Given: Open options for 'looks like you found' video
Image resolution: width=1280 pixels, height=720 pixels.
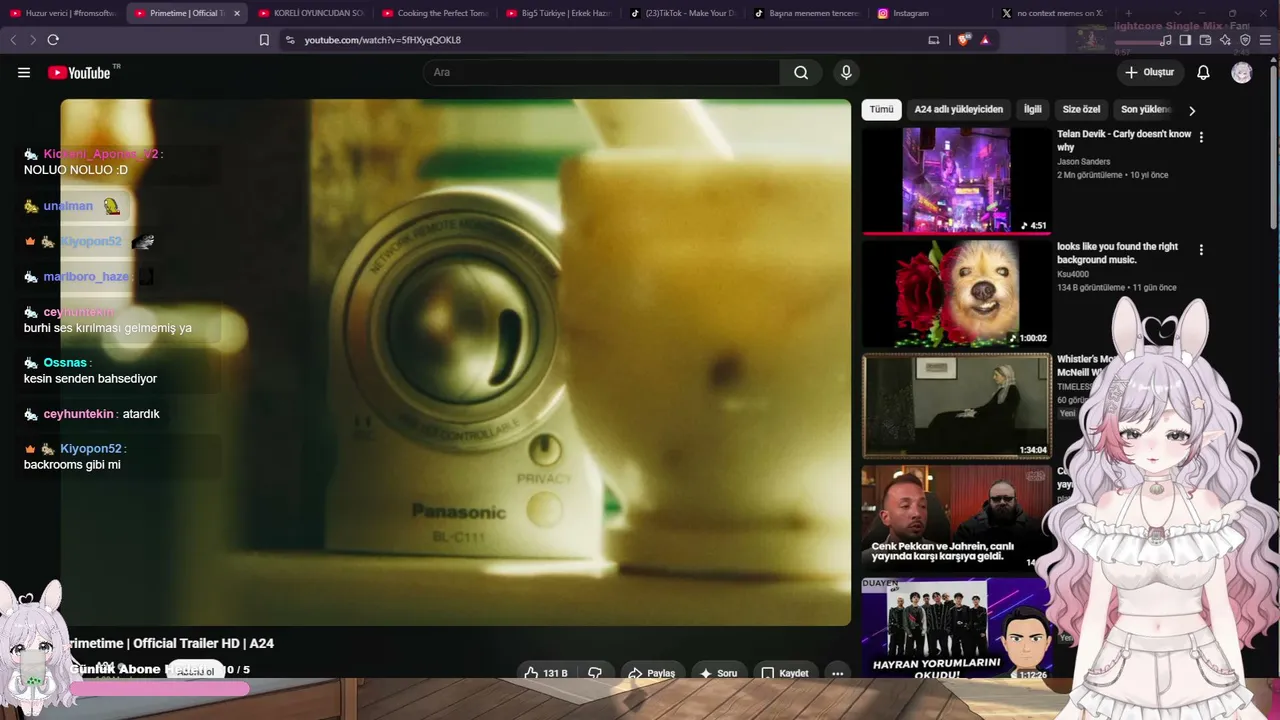Looking at the screenshot, I should [x=1201, y=250].
